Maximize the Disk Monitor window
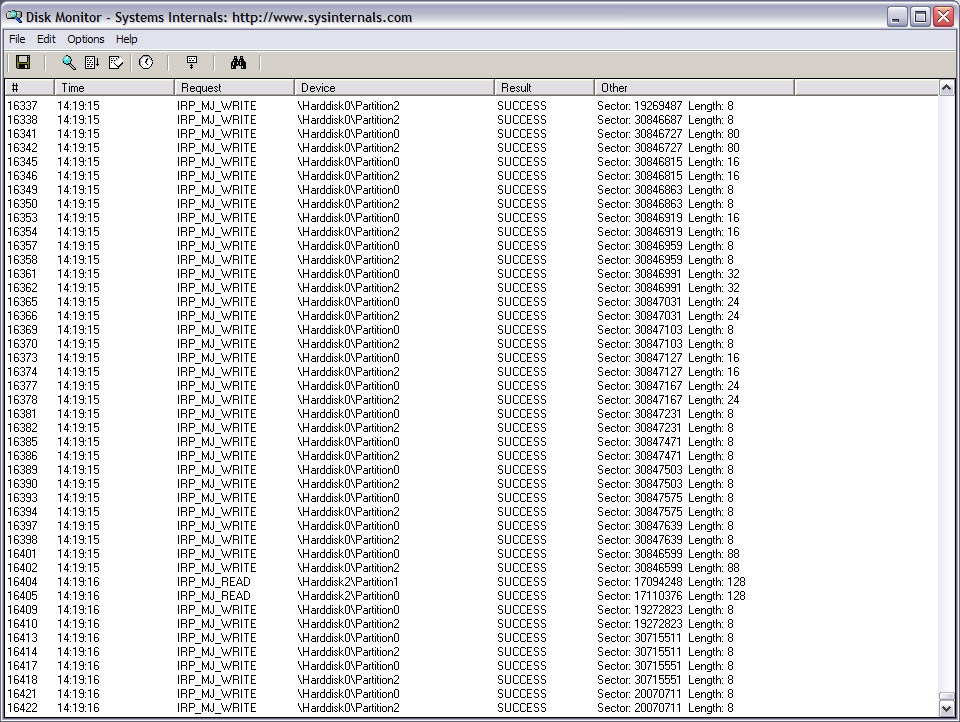Viewport: 960px width, 722px height. pos(920,17)
